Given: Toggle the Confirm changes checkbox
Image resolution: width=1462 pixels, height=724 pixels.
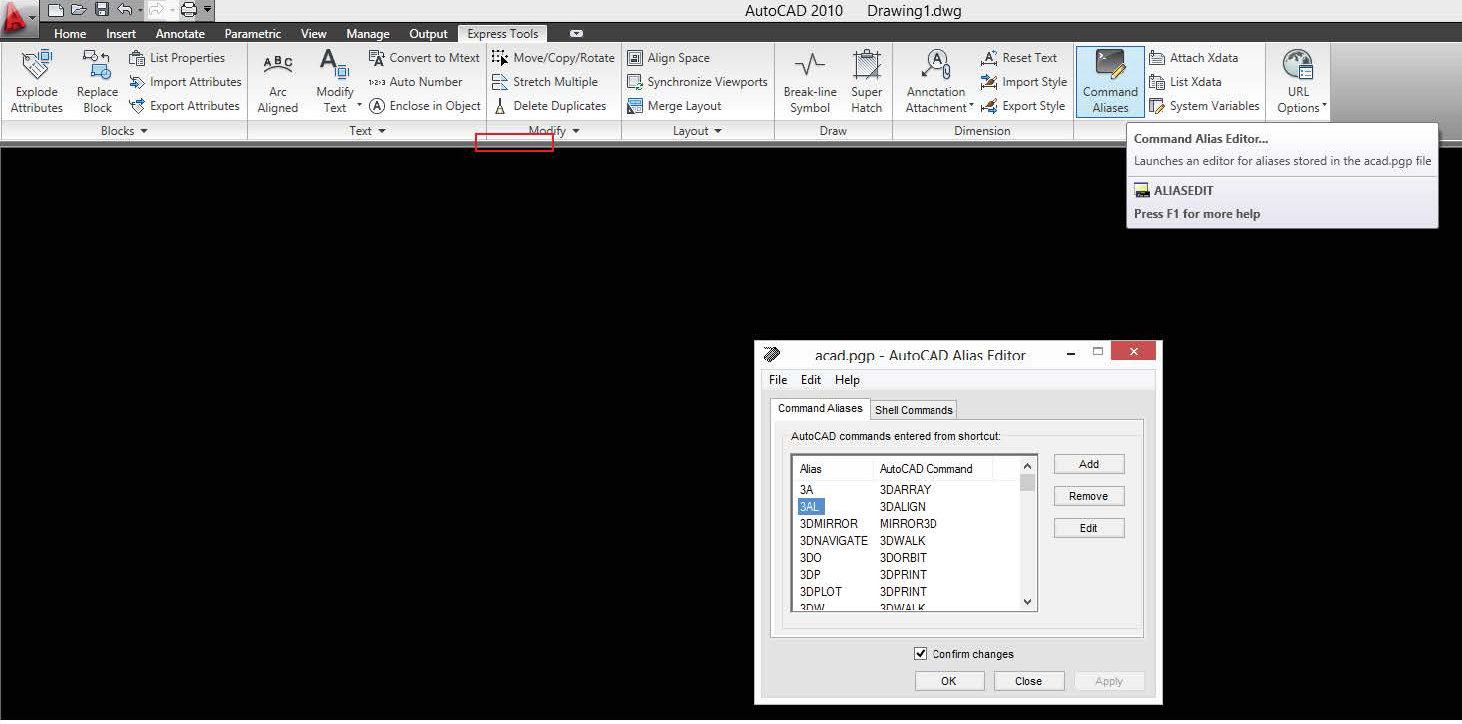Looking at the screenshot, I should click(921, 654).
